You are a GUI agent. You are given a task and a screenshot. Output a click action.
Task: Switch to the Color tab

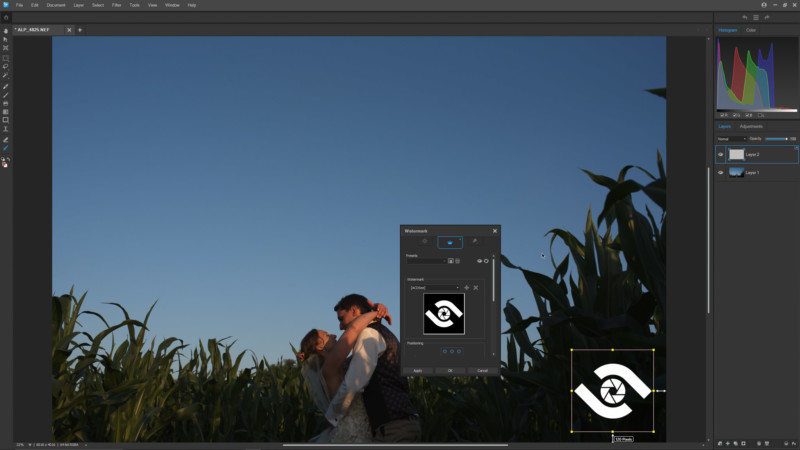pos(751,30)
